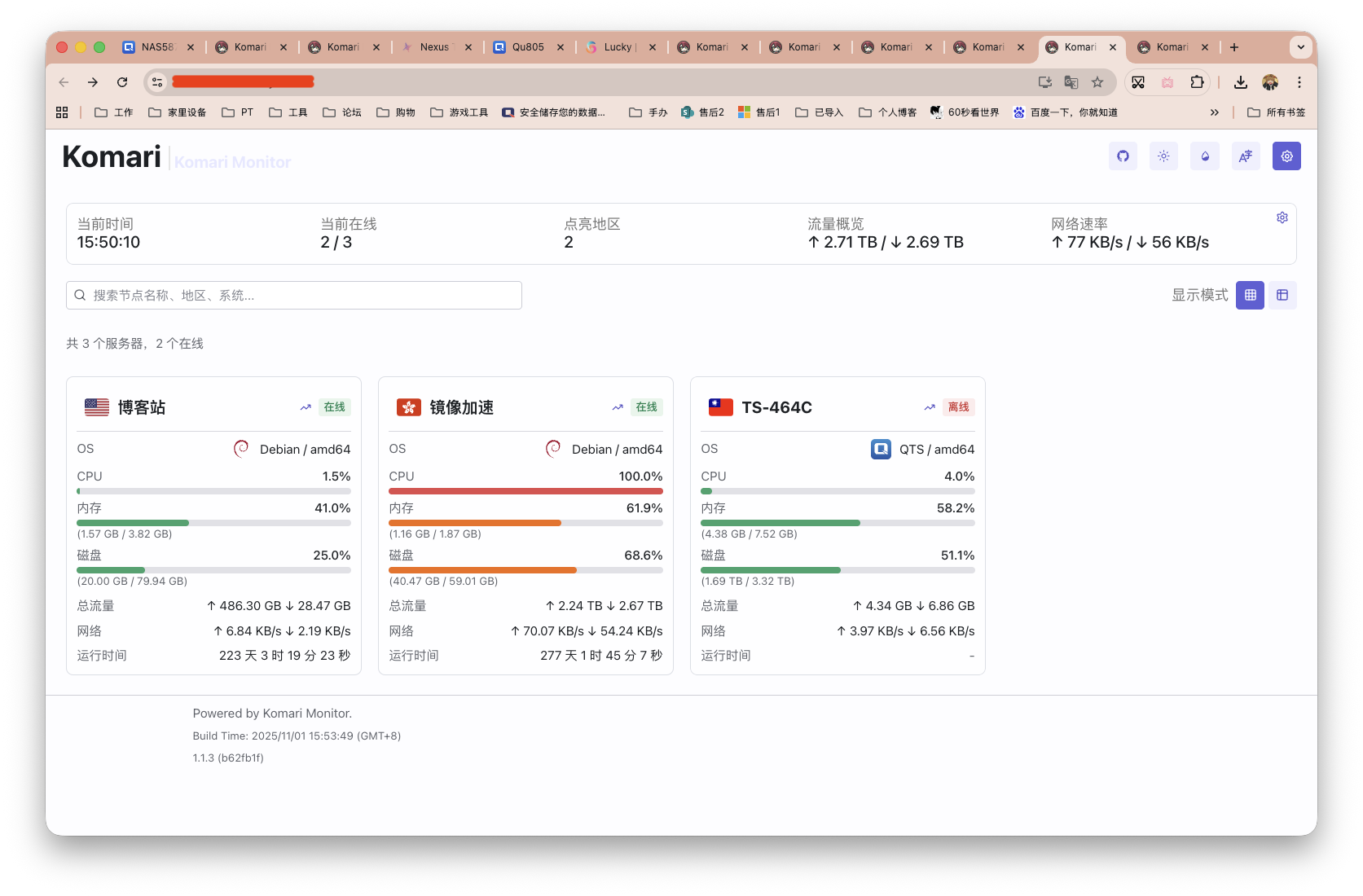
Task: Open the TS-464C server title link
Action: (776, 407)
